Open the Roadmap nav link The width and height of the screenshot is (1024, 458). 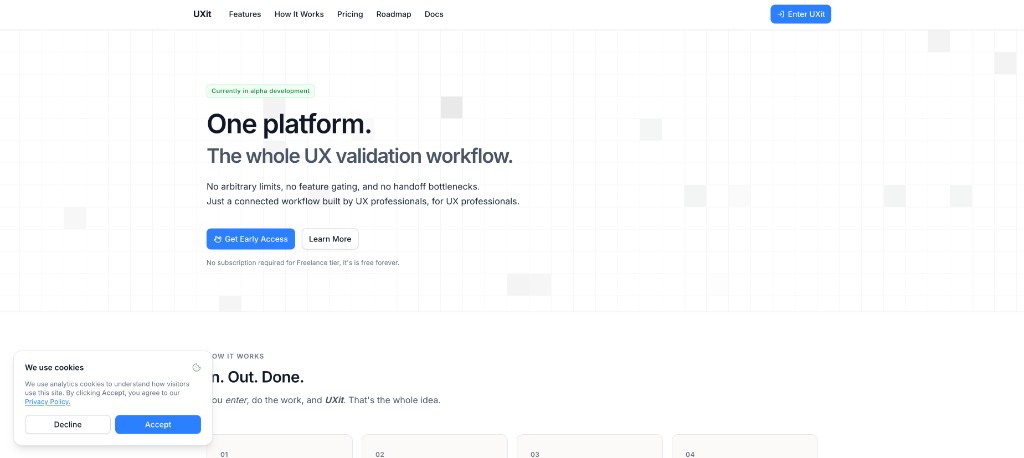(394, 14)
